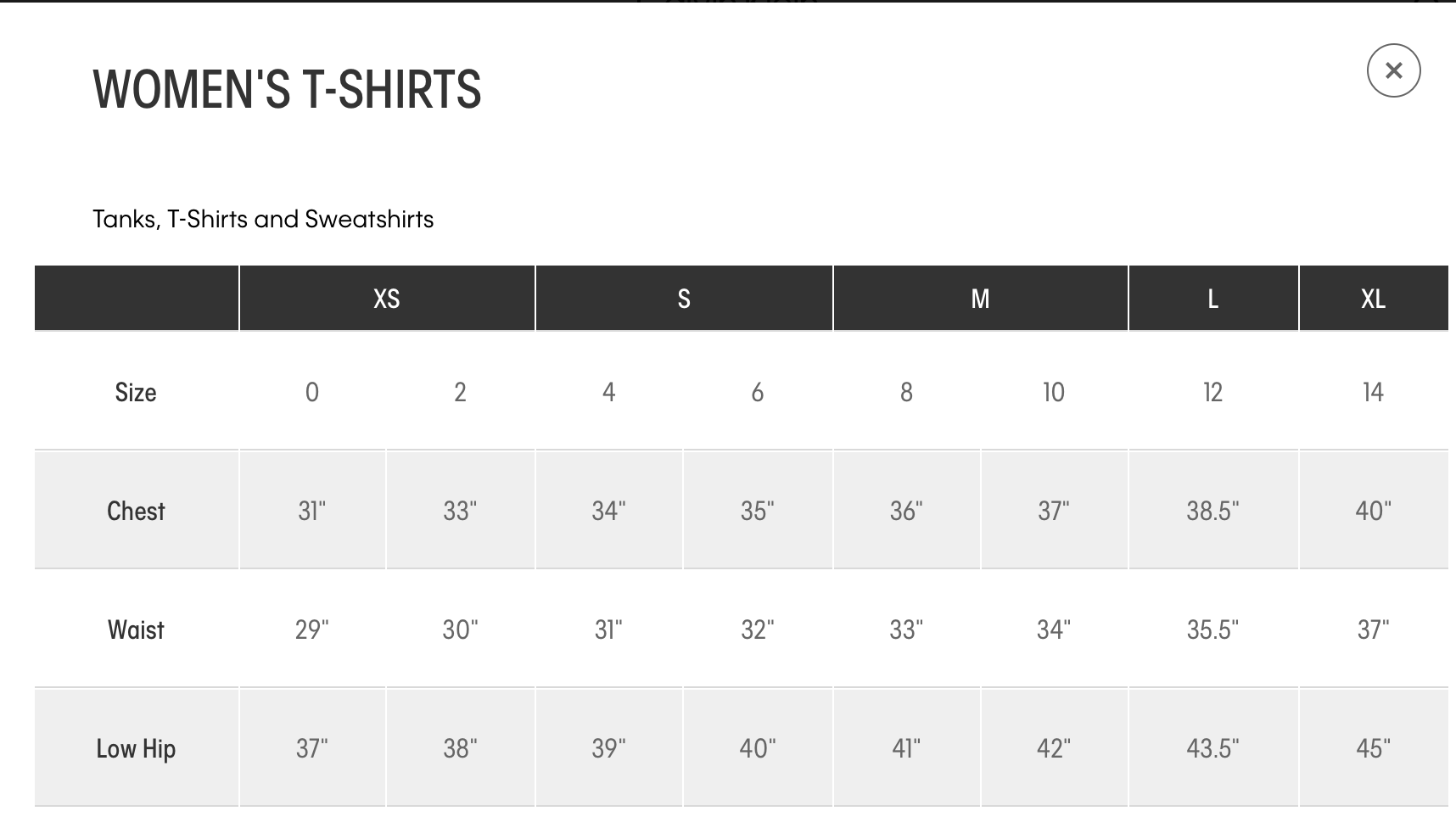
Task: Close the Women's T-Shirts size chart
Action: tap(1393, 70)
